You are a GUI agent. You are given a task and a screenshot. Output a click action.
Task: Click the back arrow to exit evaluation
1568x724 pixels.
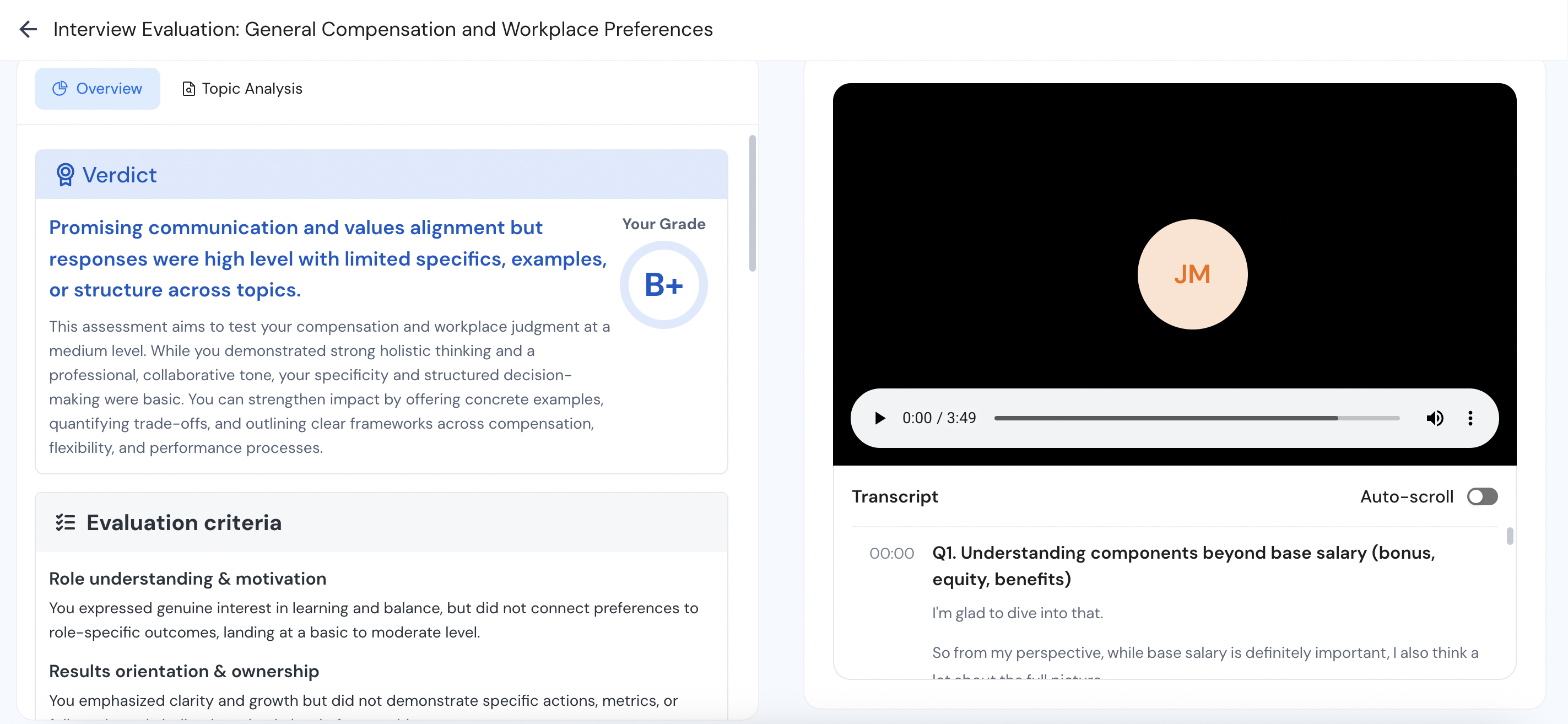(x=28, y=29)
